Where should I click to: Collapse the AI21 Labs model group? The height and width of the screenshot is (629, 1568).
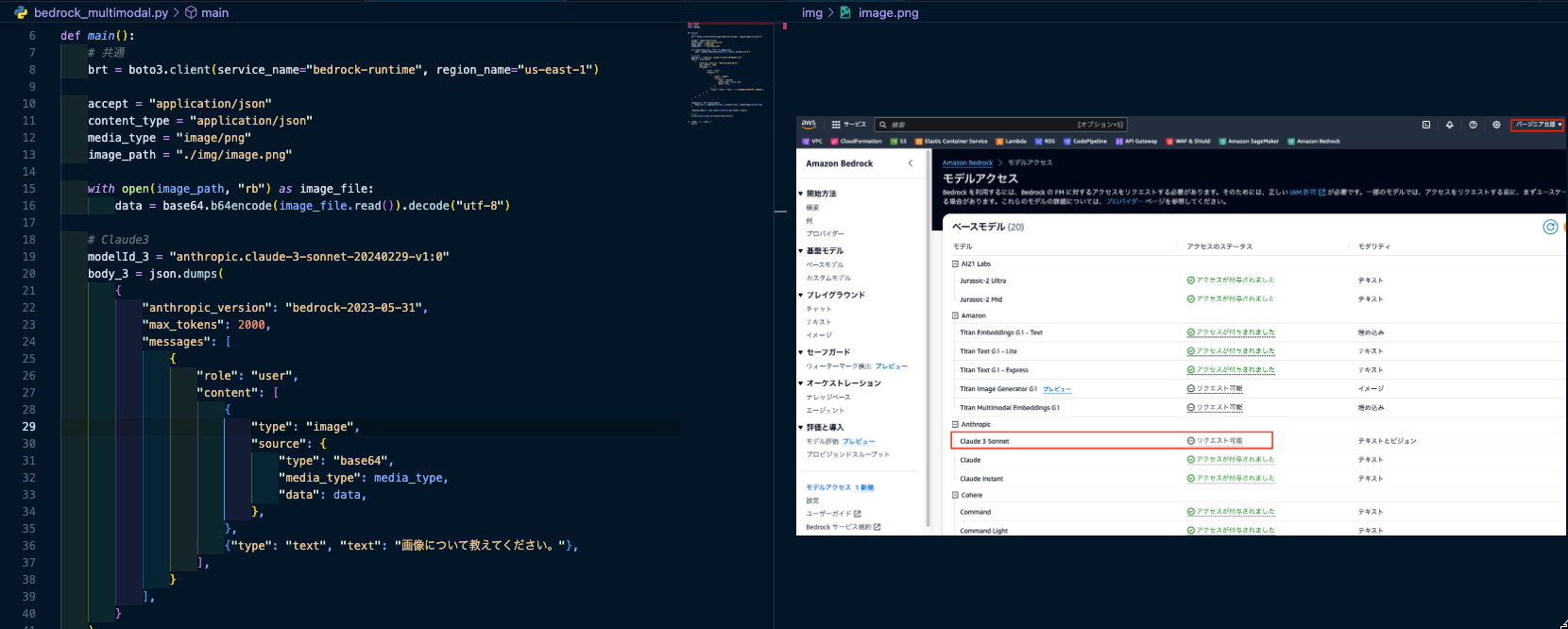point(955,264)
